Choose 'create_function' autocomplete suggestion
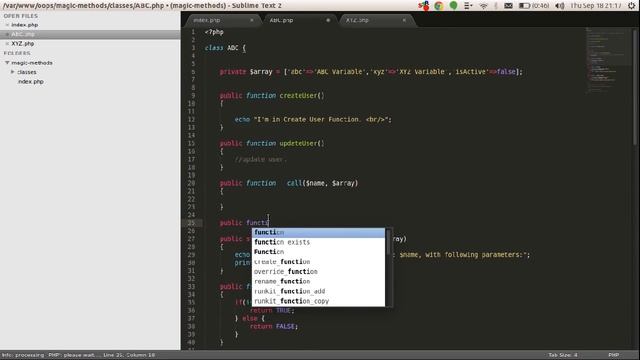 (x=318, y=262)
